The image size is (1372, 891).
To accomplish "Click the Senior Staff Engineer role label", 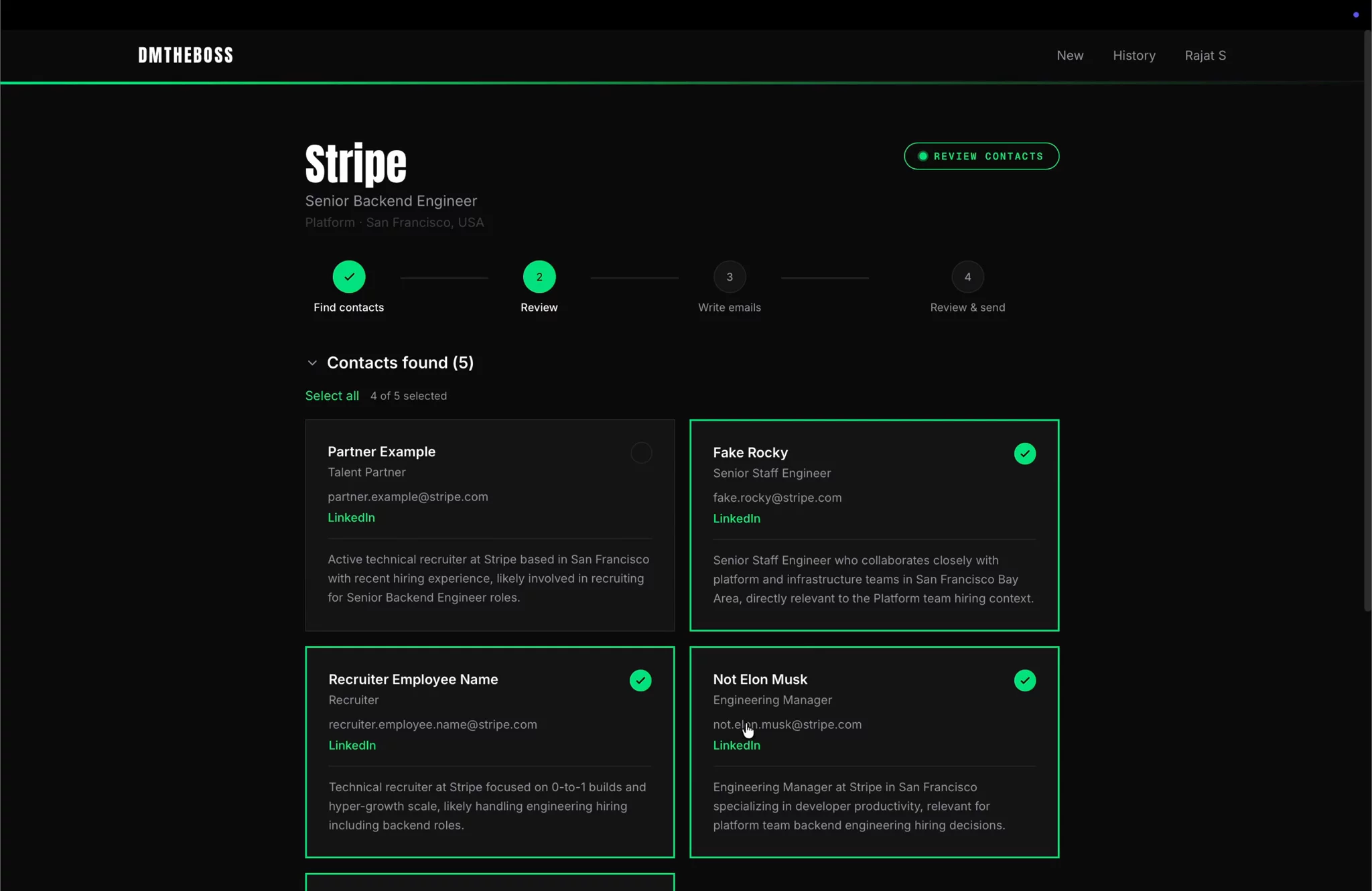I will tap(772, 473).
